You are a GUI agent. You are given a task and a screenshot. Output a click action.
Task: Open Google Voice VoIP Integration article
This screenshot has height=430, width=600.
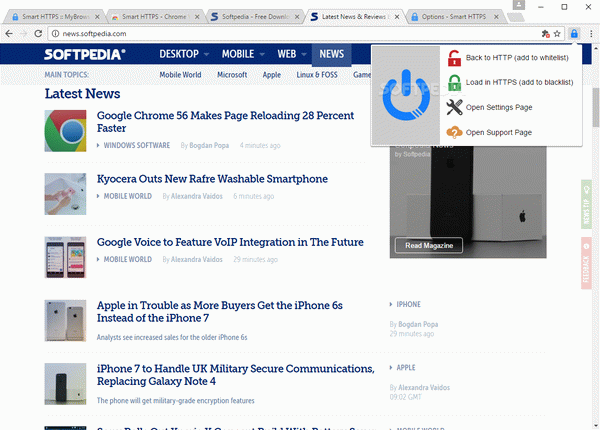point(230,242)
